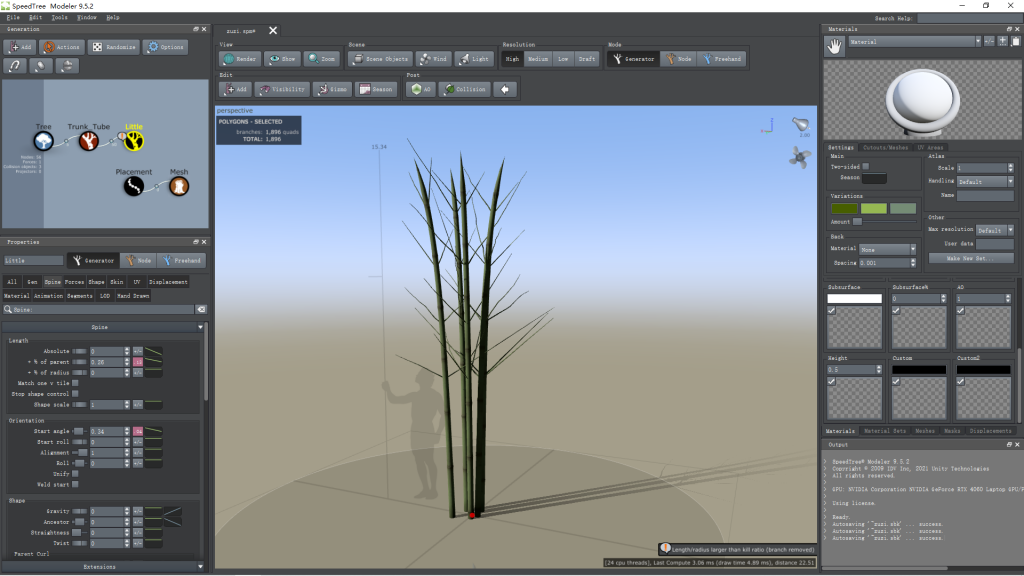Click the hand grab icon in Materials panel
The image size is (1024, 576).
coord(835,46)
